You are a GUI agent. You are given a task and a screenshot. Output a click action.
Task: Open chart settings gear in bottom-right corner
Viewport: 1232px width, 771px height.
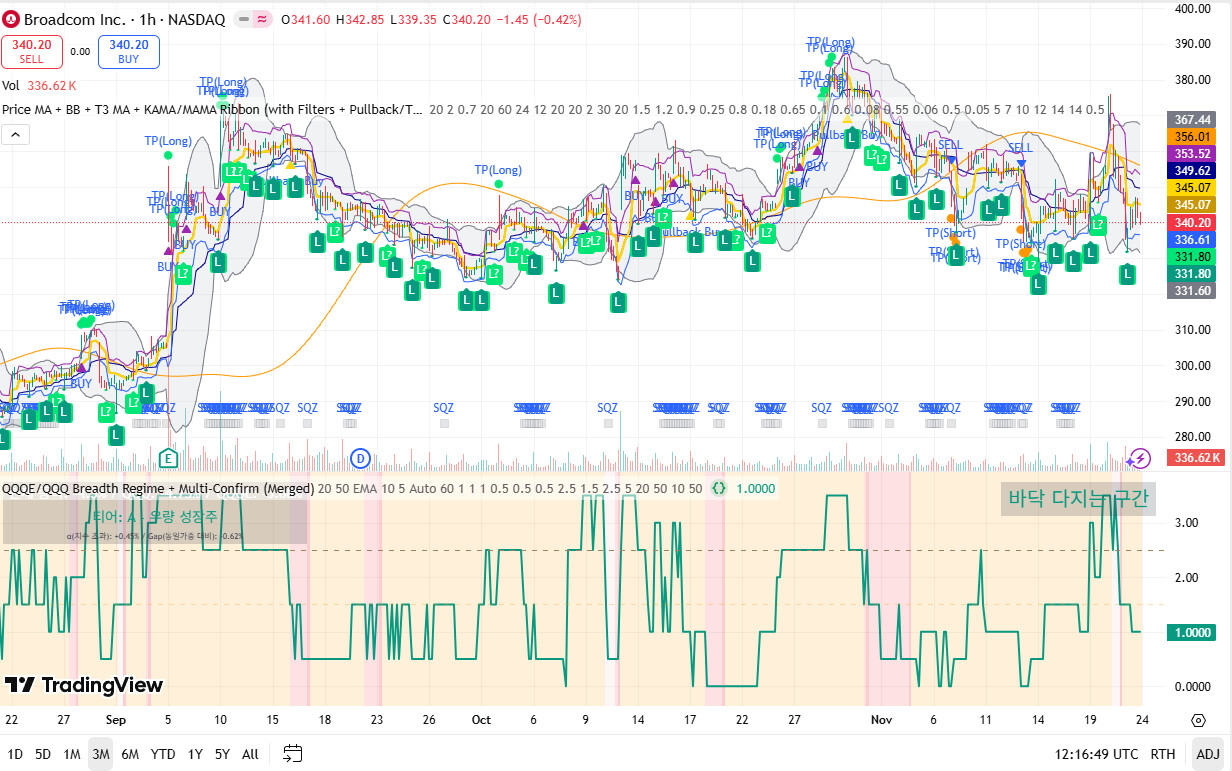[x=1198, y=720]
